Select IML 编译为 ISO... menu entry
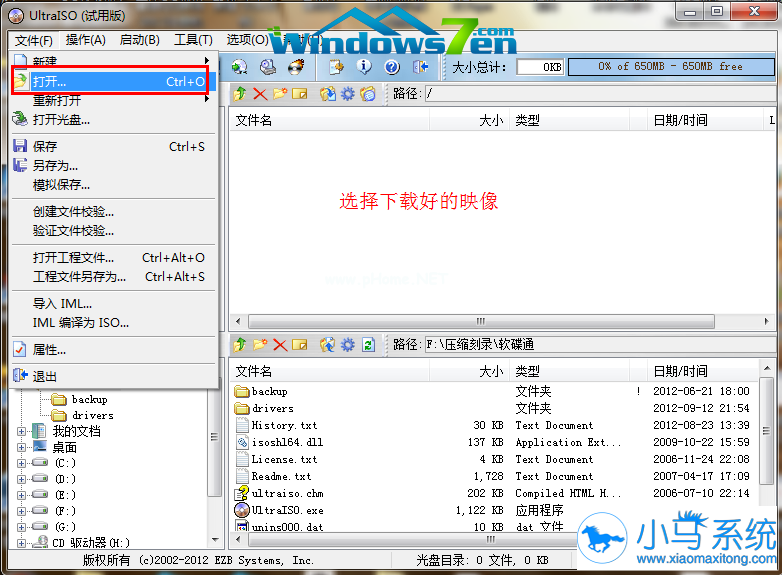The width and height of the screenshot is (782, 575). [113, 323]
